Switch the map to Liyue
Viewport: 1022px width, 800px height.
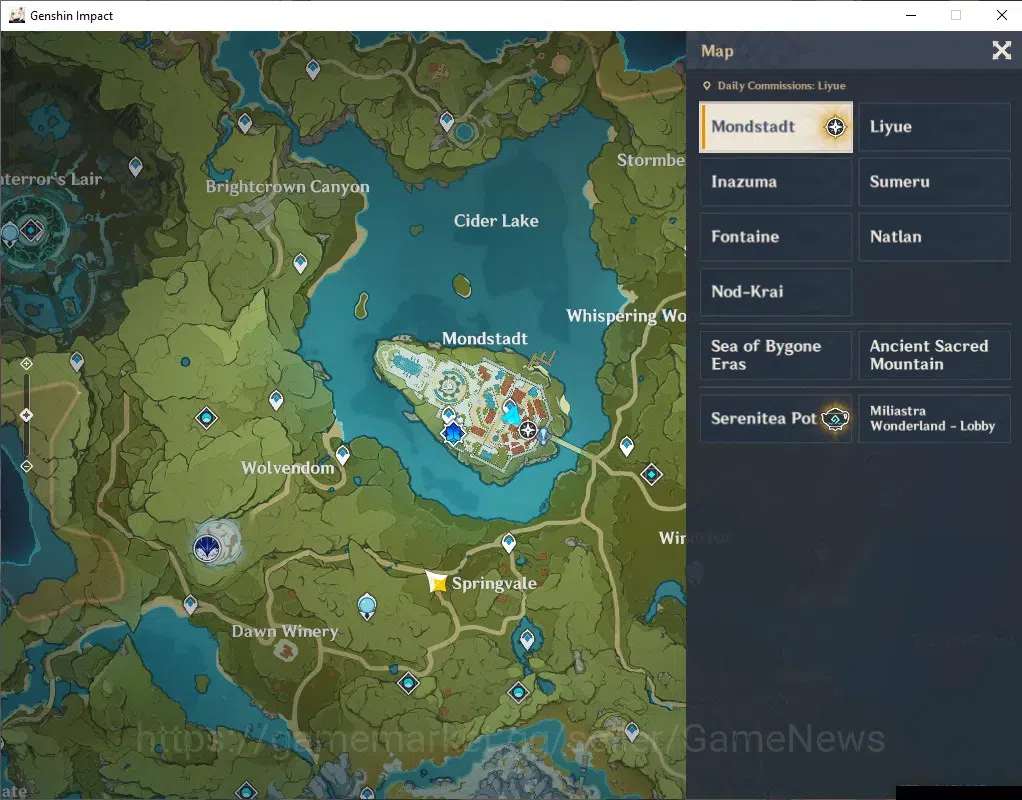(x=934, y=127)
